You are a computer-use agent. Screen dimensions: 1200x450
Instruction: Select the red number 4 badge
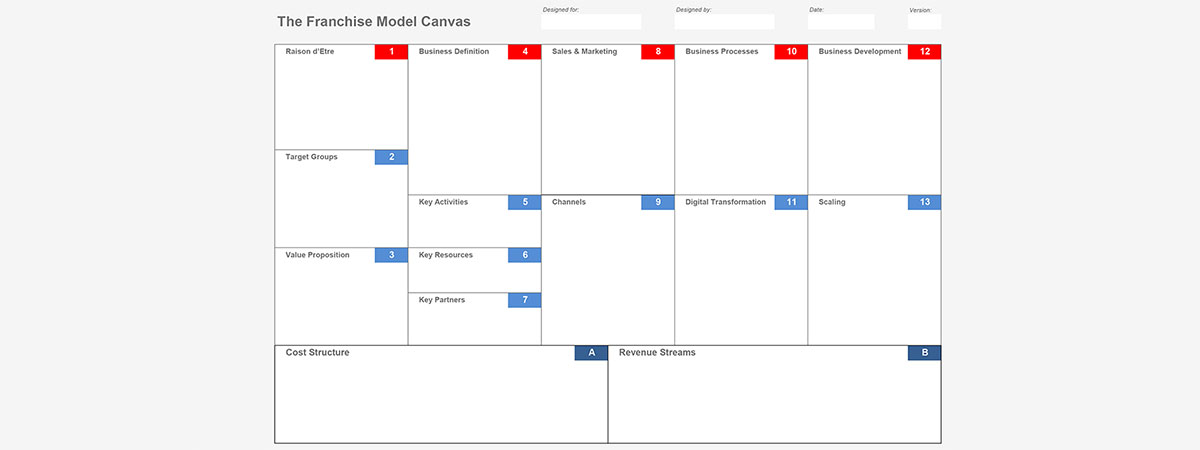pos(524,52)
